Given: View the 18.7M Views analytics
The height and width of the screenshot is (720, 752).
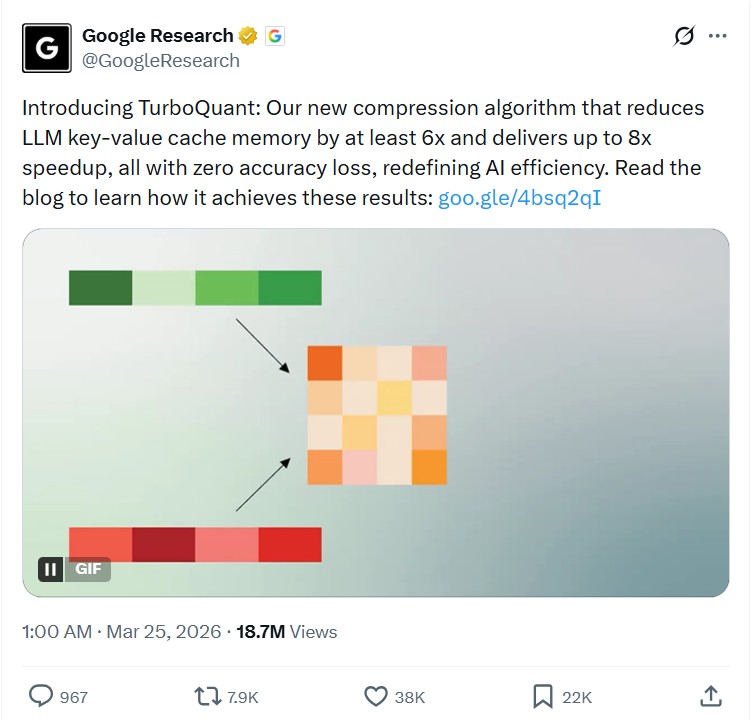Looking at the screenshot, I should pos(286,632).
